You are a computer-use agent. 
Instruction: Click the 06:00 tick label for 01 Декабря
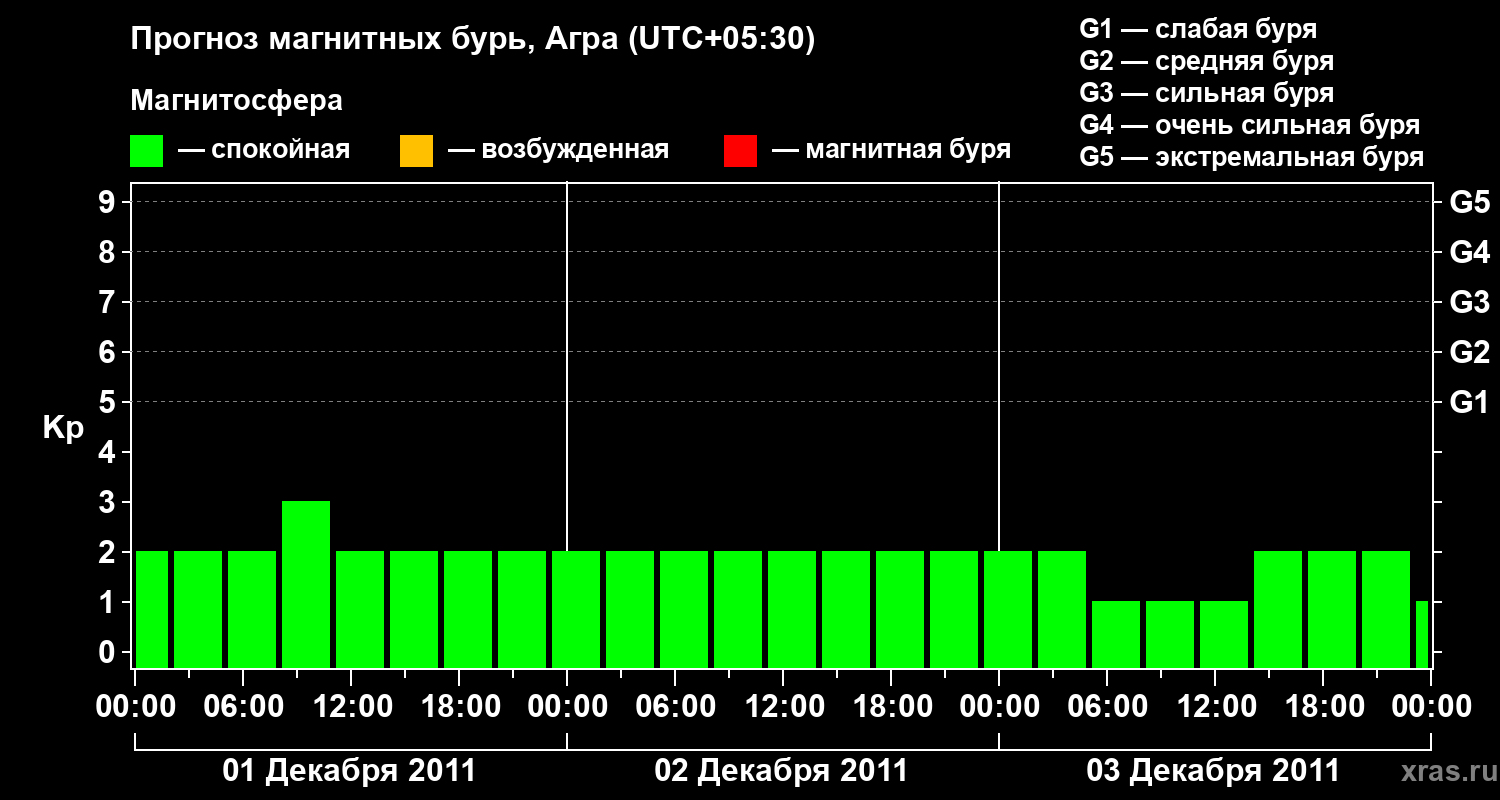243,707
